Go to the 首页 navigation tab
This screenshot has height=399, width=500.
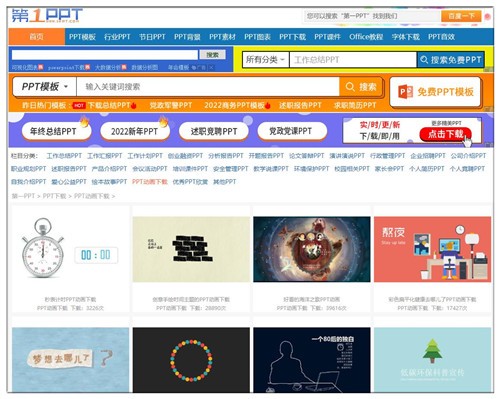(x=36, y=37)
